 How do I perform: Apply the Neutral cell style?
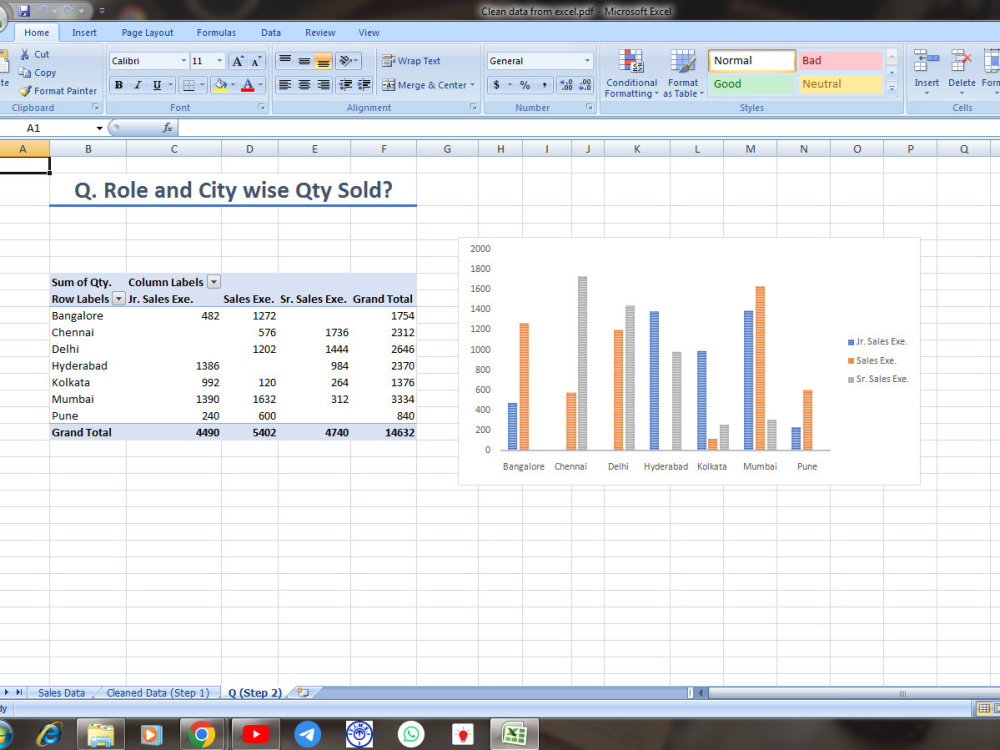[841, 84]
